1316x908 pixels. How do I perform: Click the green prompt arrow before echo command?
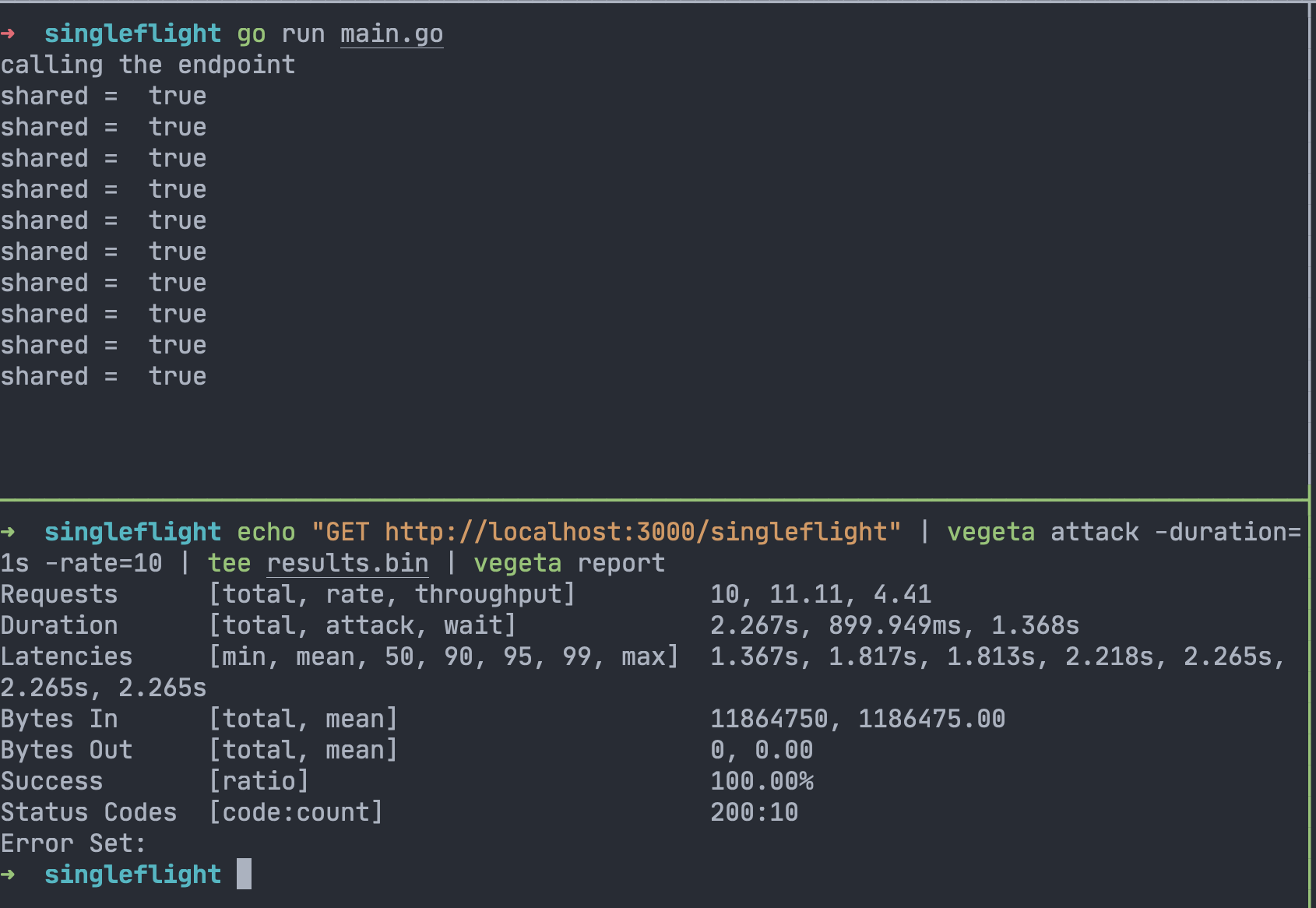pos(8,532)
